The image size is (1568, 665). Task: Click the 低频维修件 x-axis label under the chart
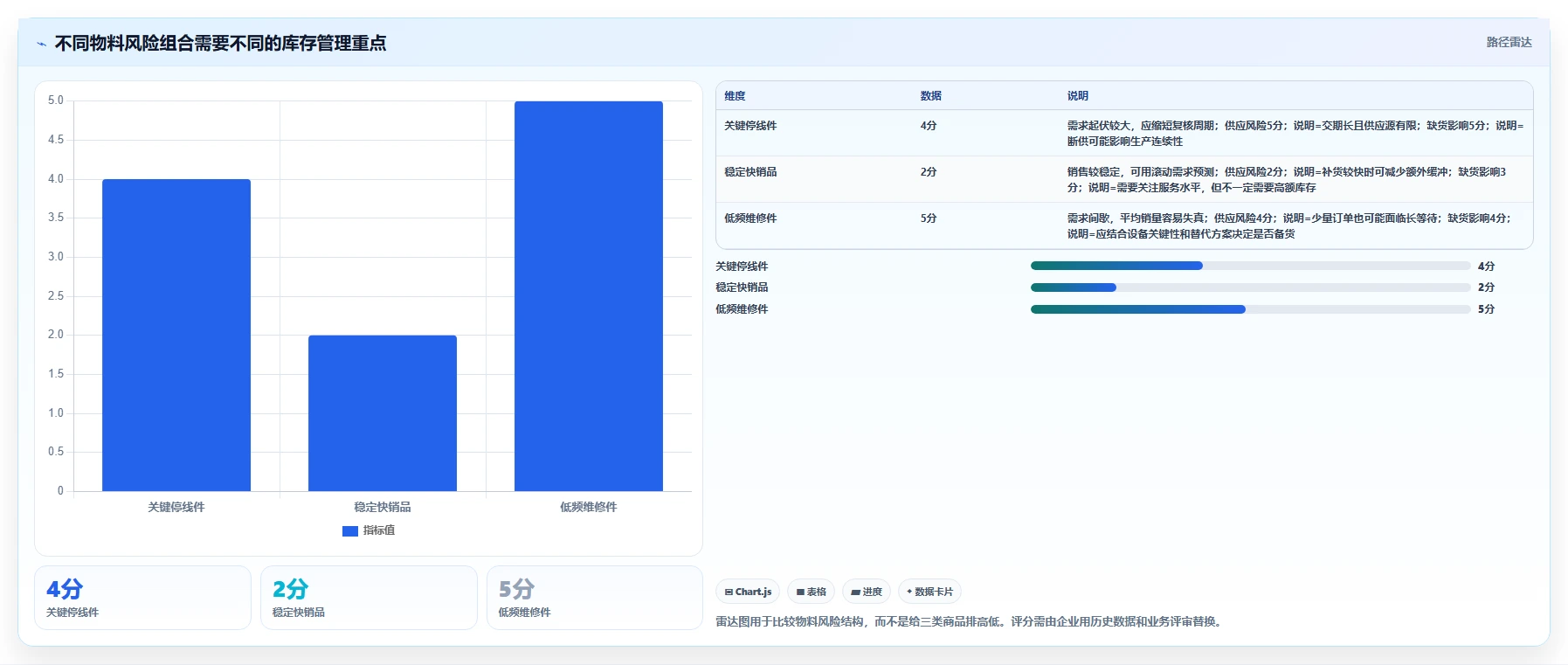click(x=589, y=507)
